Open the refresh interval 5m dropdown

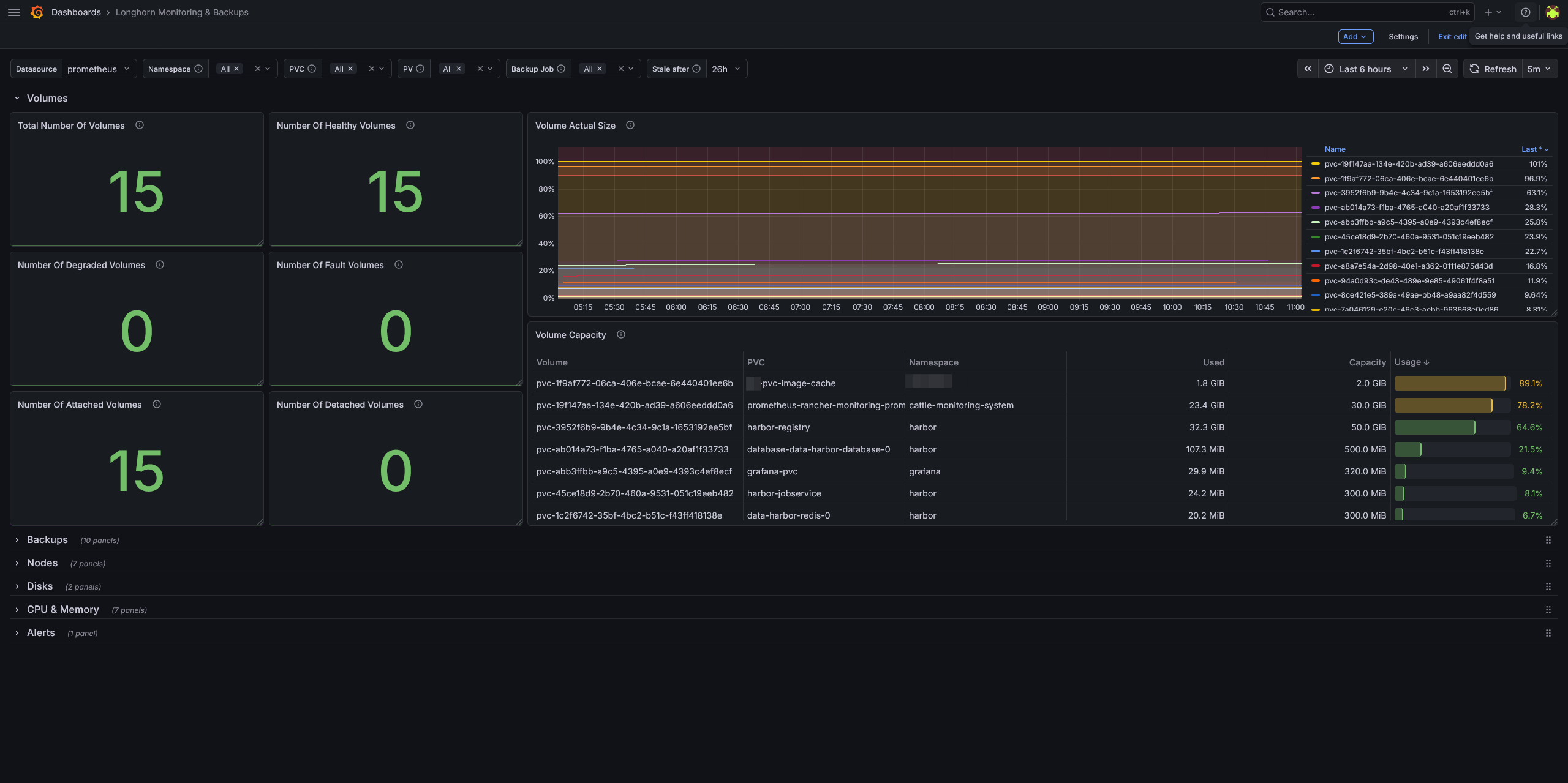(1539, 69)
